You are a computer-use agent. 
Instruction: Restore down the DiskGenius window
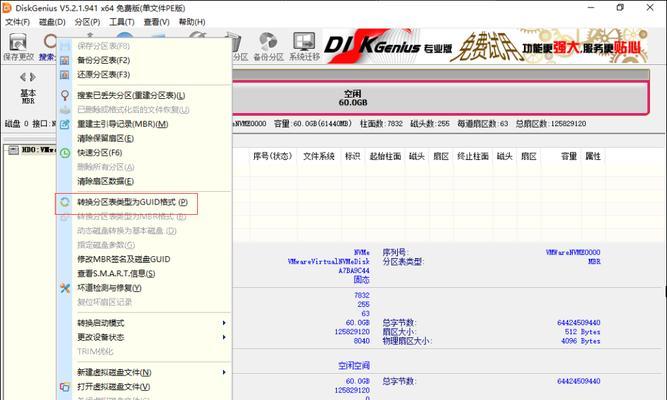[x=620, y=8]
